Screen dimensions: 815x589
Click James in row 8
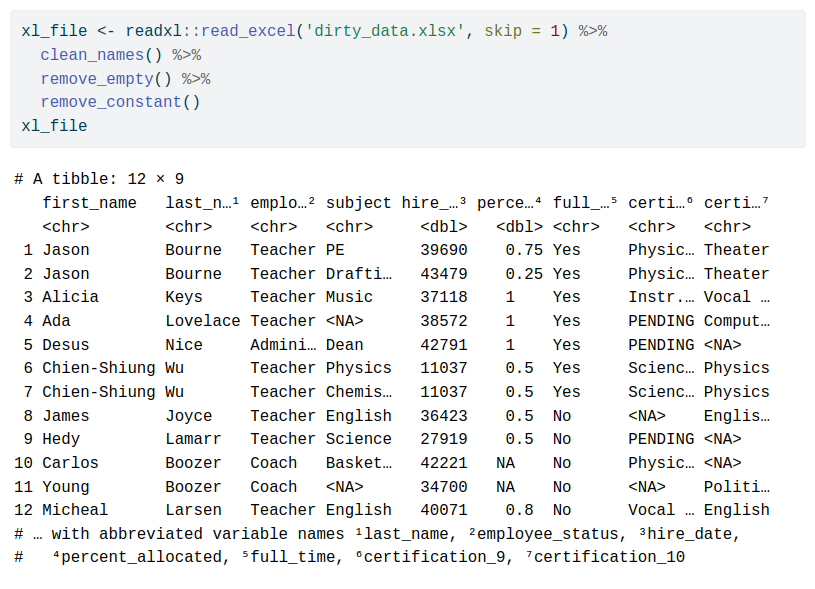65,416
